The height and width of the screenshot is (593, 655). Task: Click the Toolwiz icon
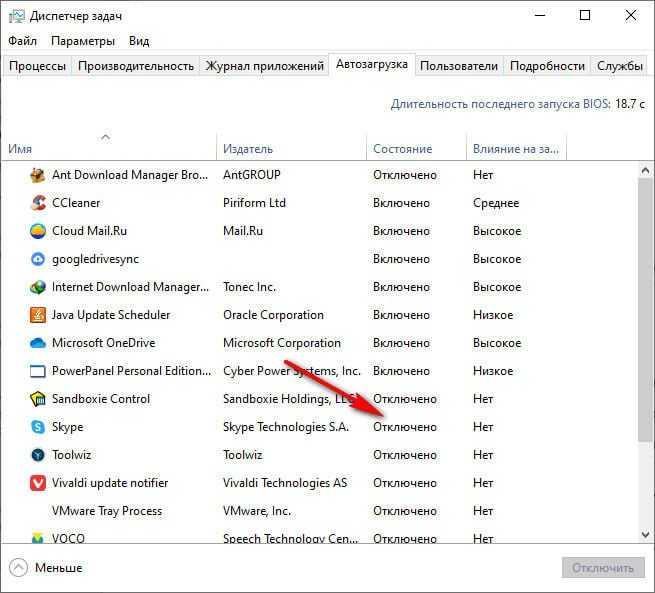38,455
